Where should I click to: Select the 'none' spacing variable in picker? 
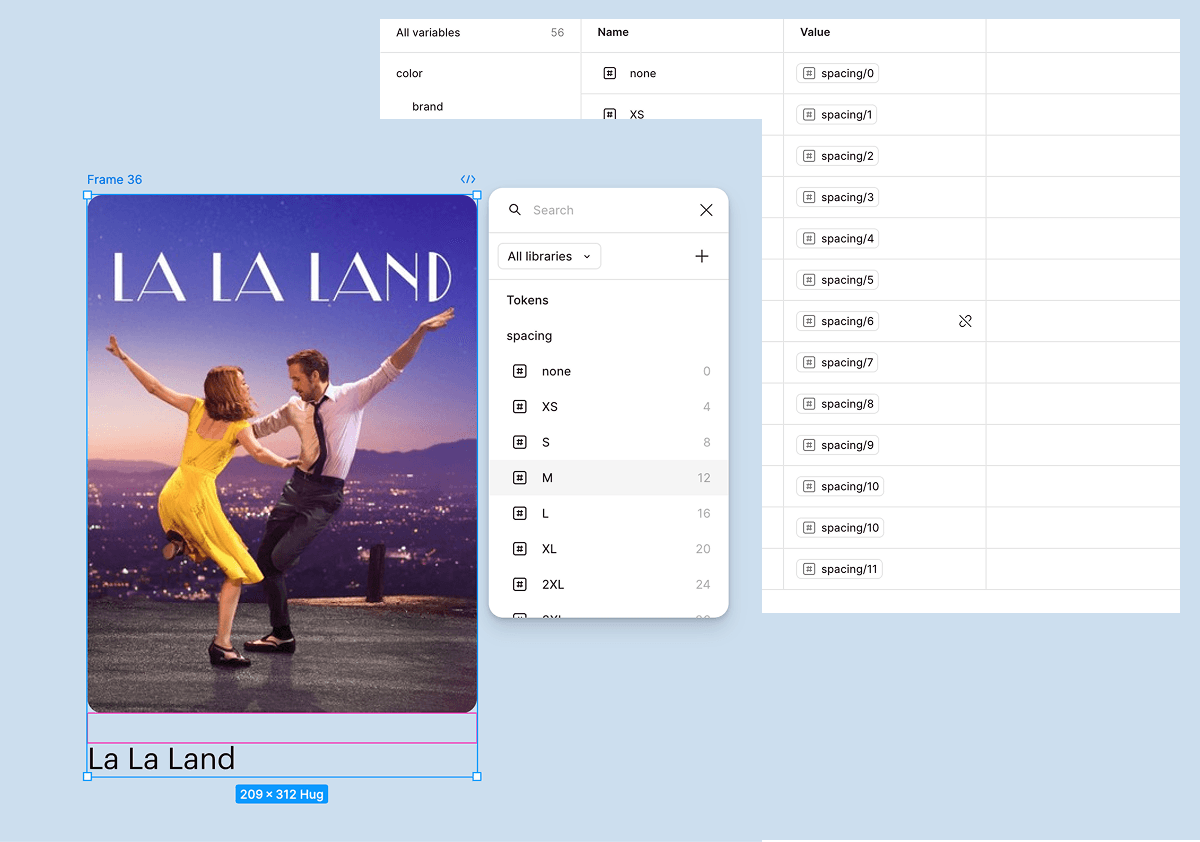(x=608, y=371)
